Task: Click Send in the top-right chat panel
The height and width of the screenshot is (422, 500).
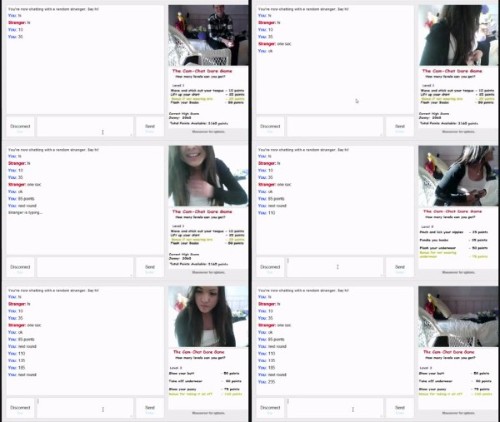Action: coord(400,126)
